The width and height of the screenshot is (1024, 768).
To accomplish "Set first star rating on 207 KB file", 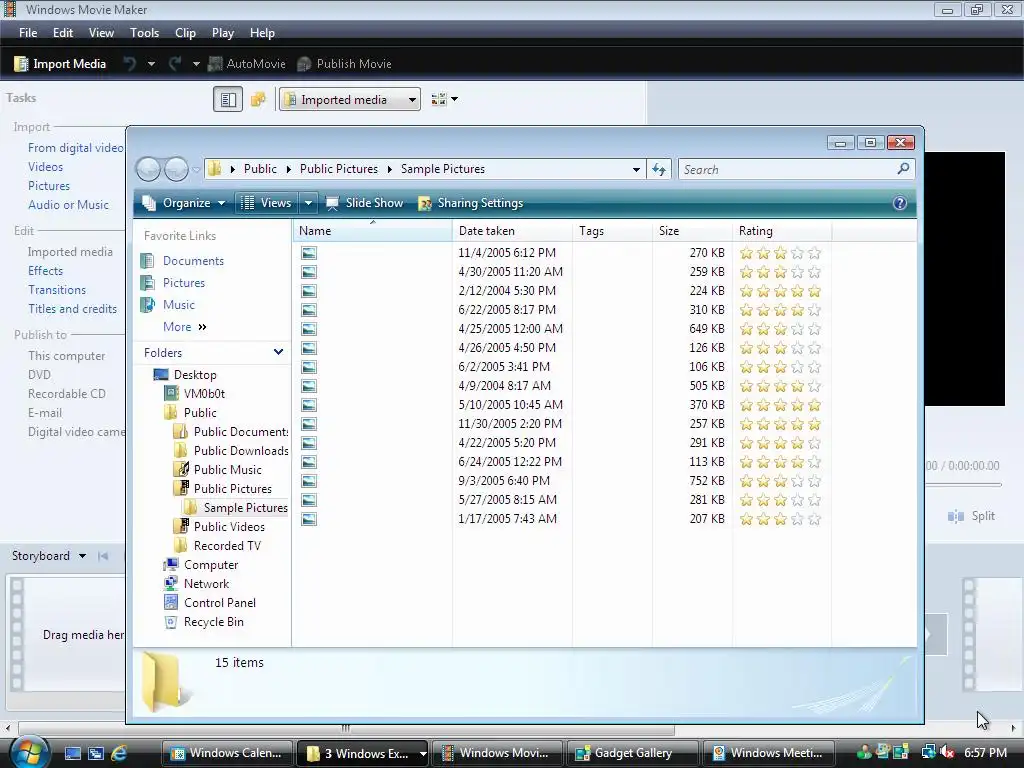I will tap(746, 519).
